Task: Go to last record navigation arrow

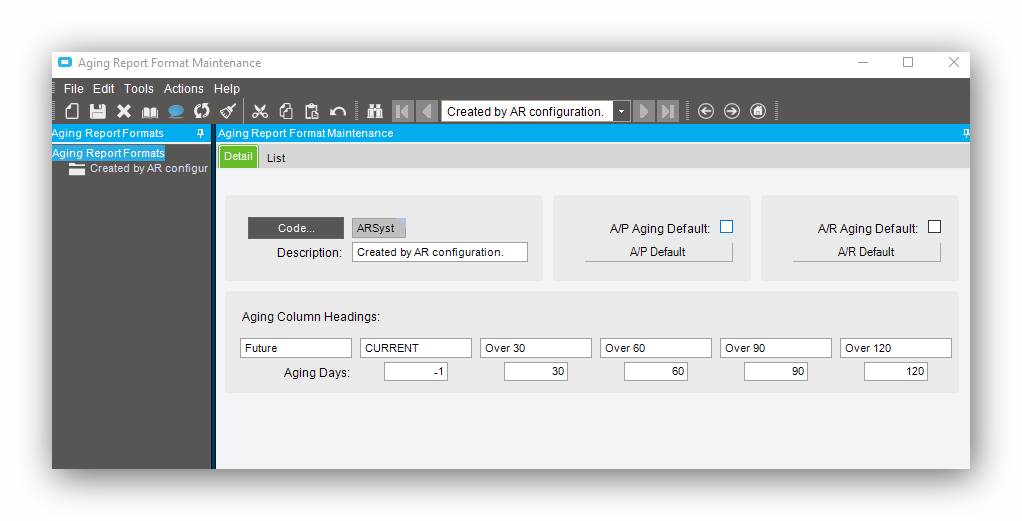Action: [x=668, y=112]
